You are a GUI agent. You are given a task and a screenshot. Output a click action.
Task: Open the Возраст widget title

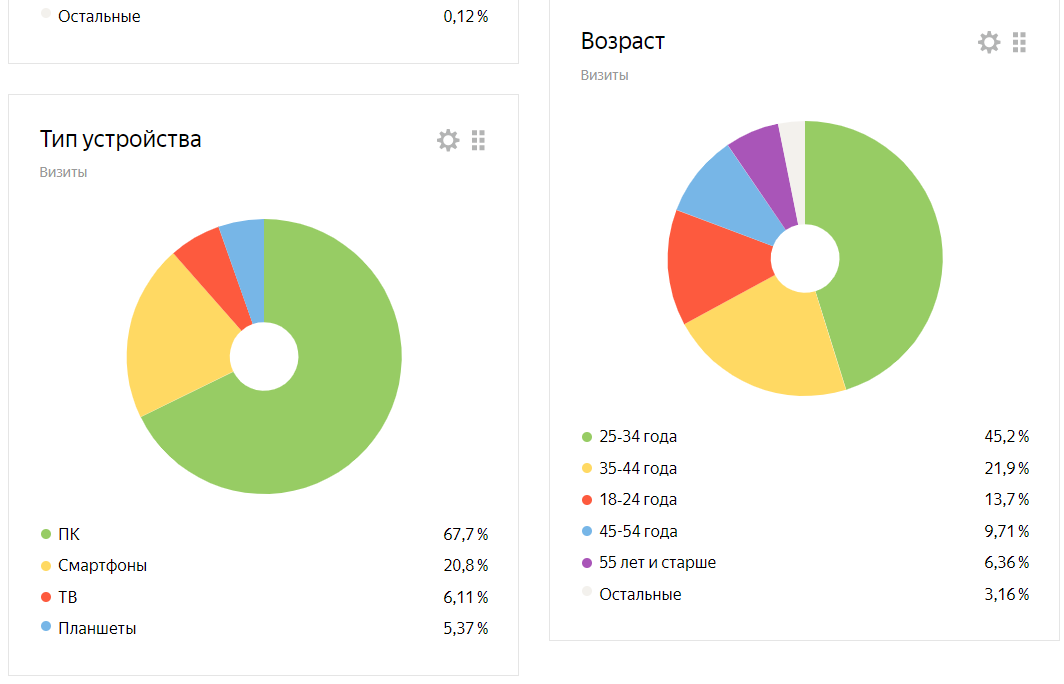pos(622,41)
